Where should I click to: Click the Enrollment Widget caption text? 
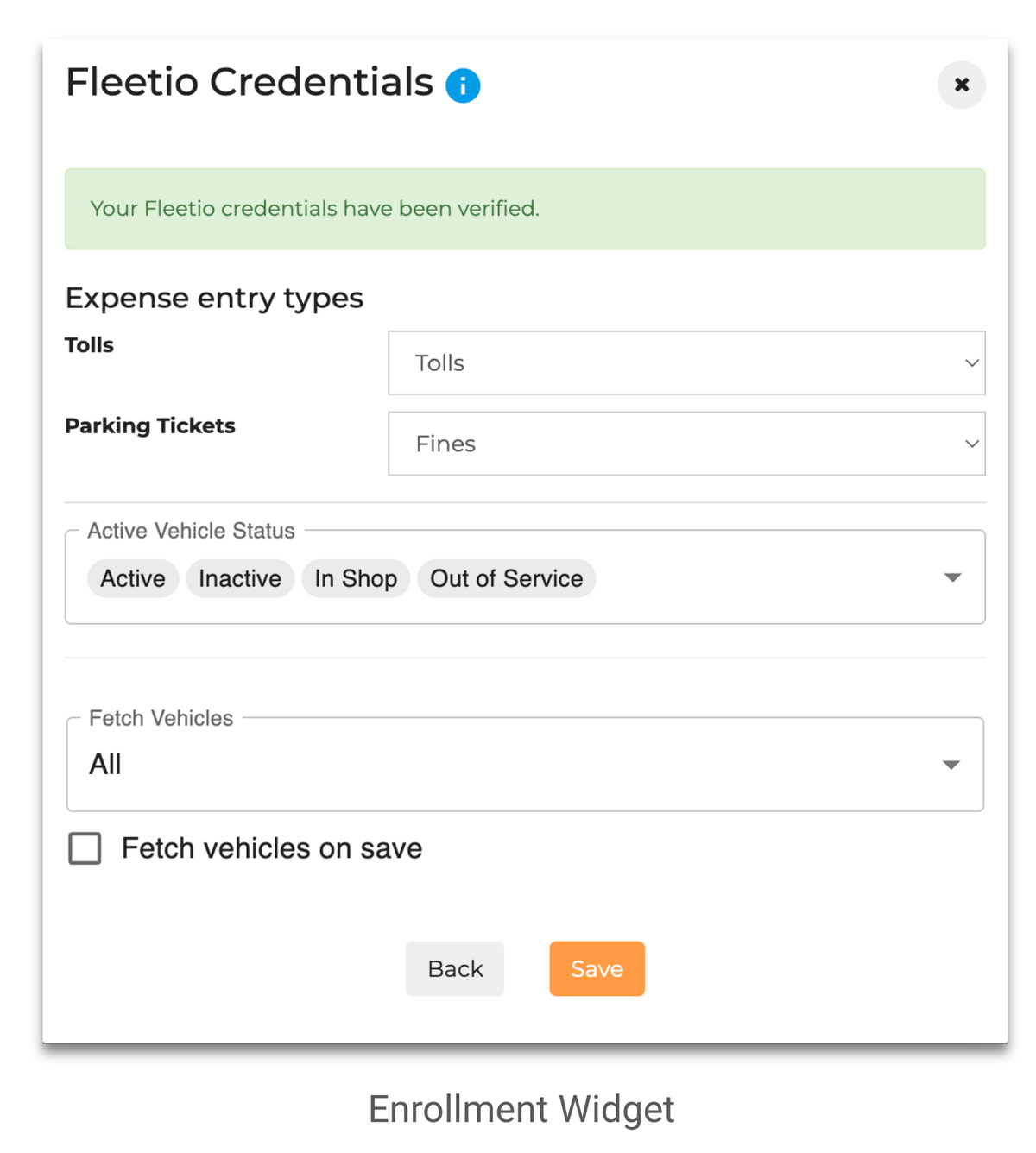[521, 1109]
